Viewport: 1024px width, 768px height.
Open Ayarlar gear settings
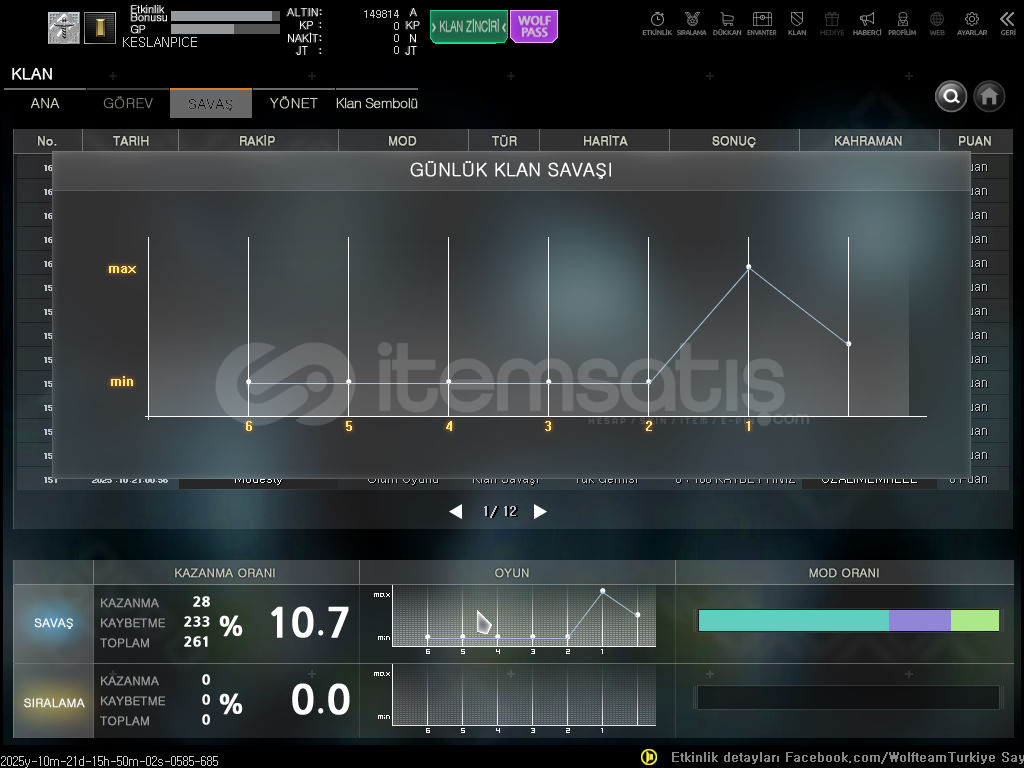tap(972, 21)
